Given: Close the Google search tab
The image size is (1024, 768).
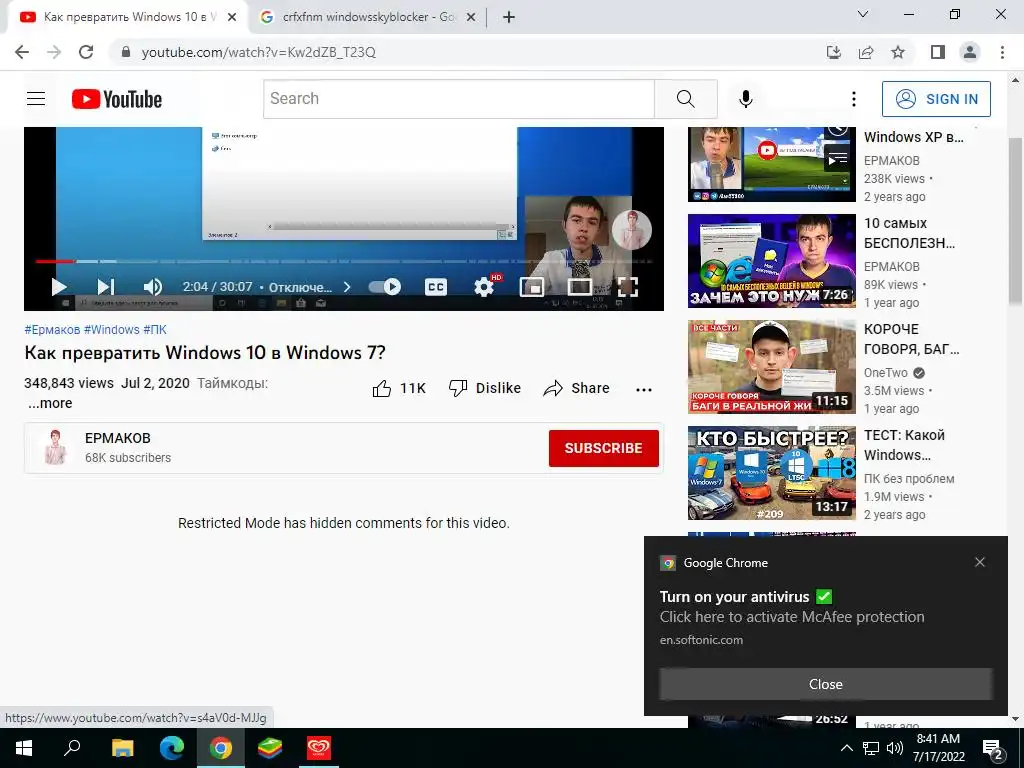Looking at the screenshot, I should click(471, 18).
